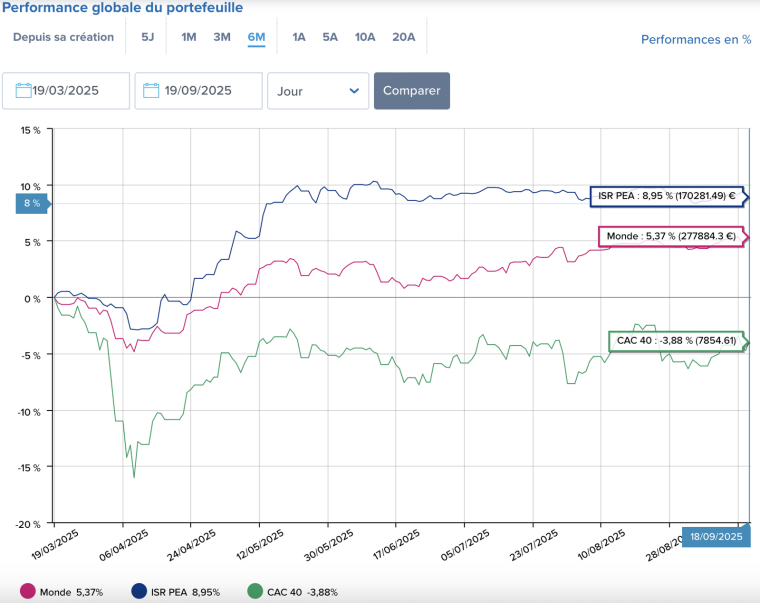Click the 19/09/2025 end date field

[206, 91]
